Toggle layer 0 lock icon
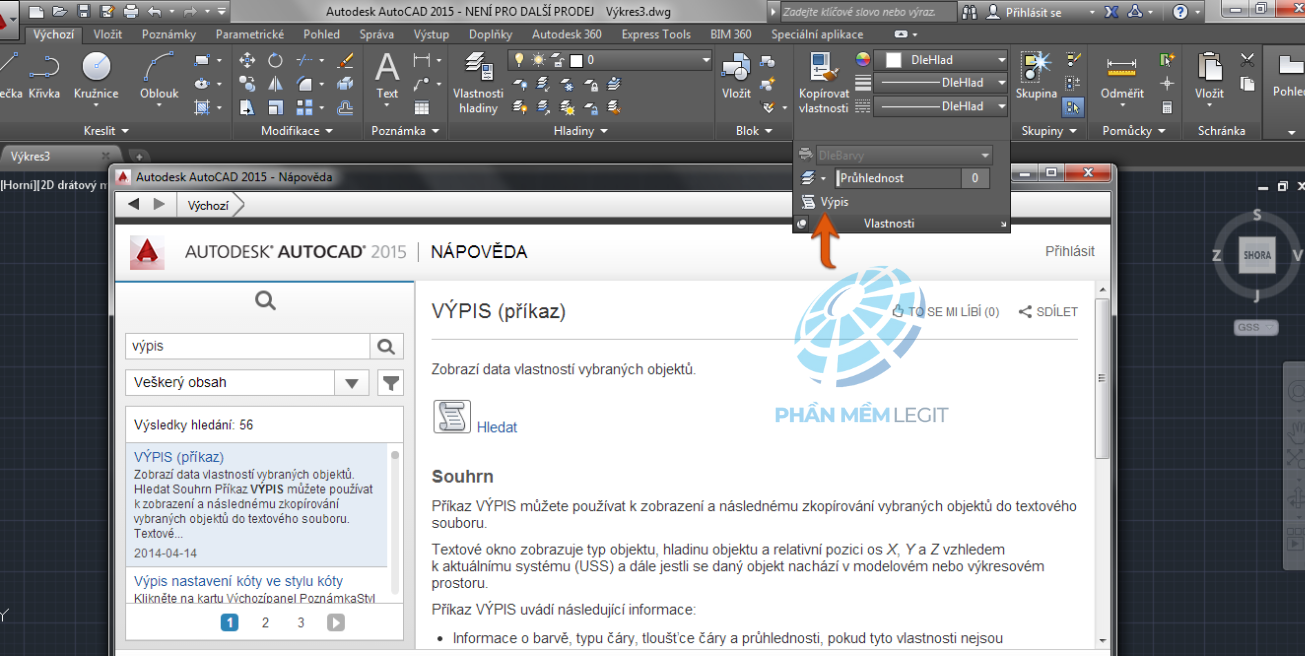 [556, 60]
